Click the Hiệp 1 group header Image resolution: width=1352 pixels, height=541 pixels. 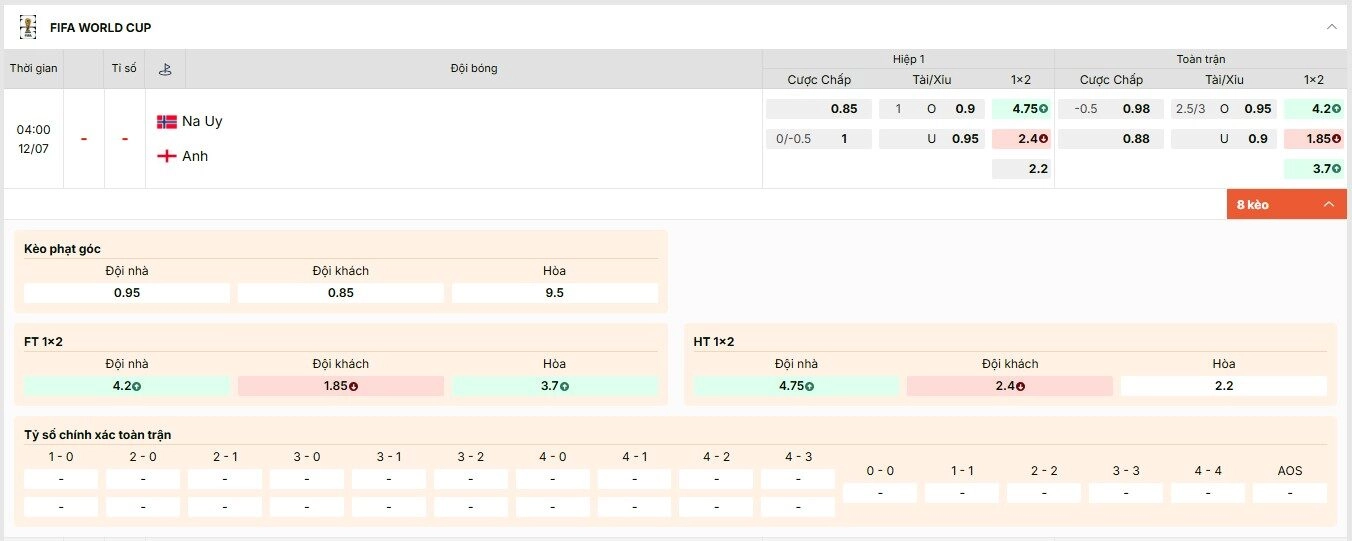point(909,59)
